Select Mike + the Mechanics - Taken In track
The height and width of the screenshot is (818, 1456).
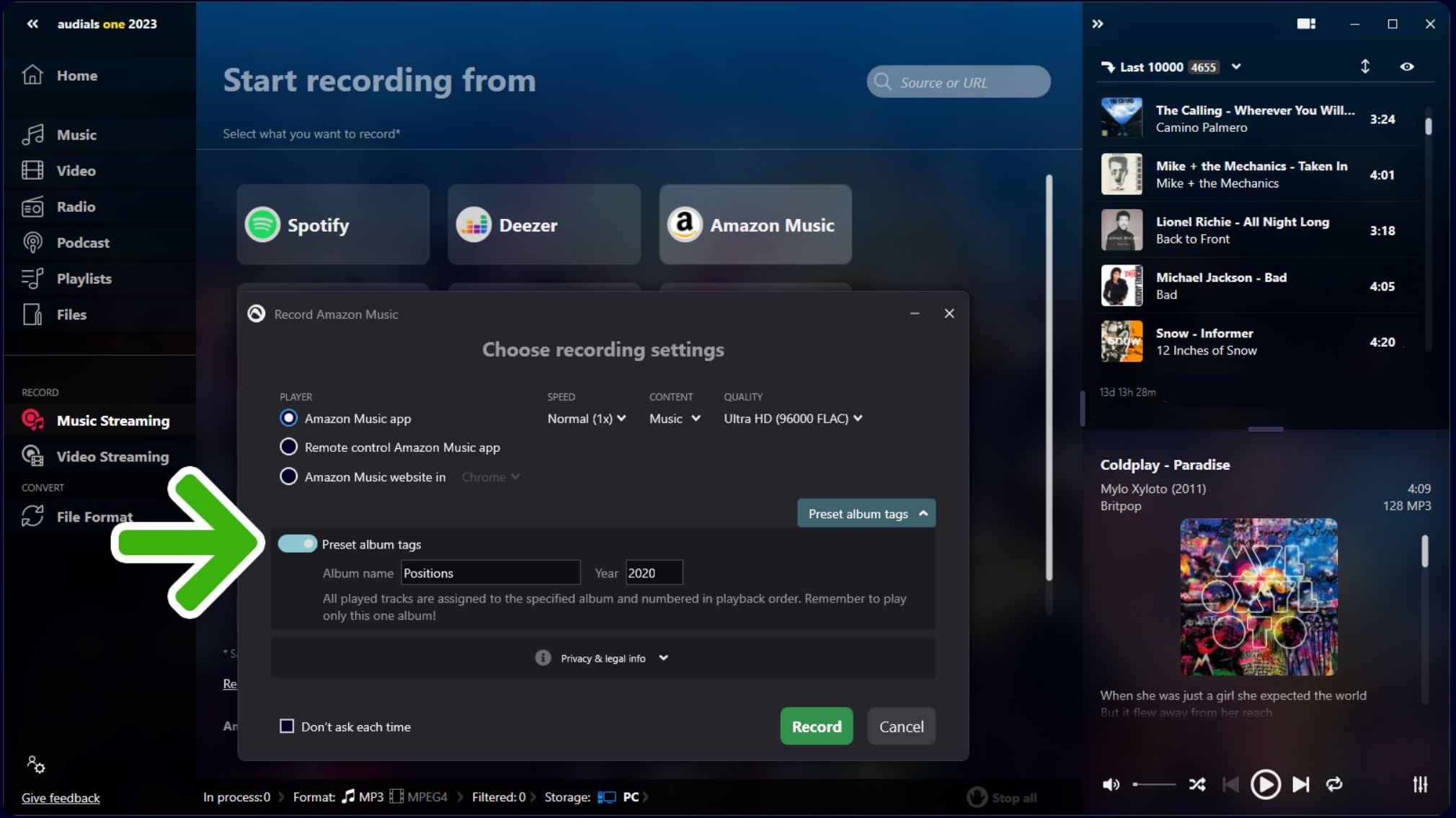tap(1259, 174)
